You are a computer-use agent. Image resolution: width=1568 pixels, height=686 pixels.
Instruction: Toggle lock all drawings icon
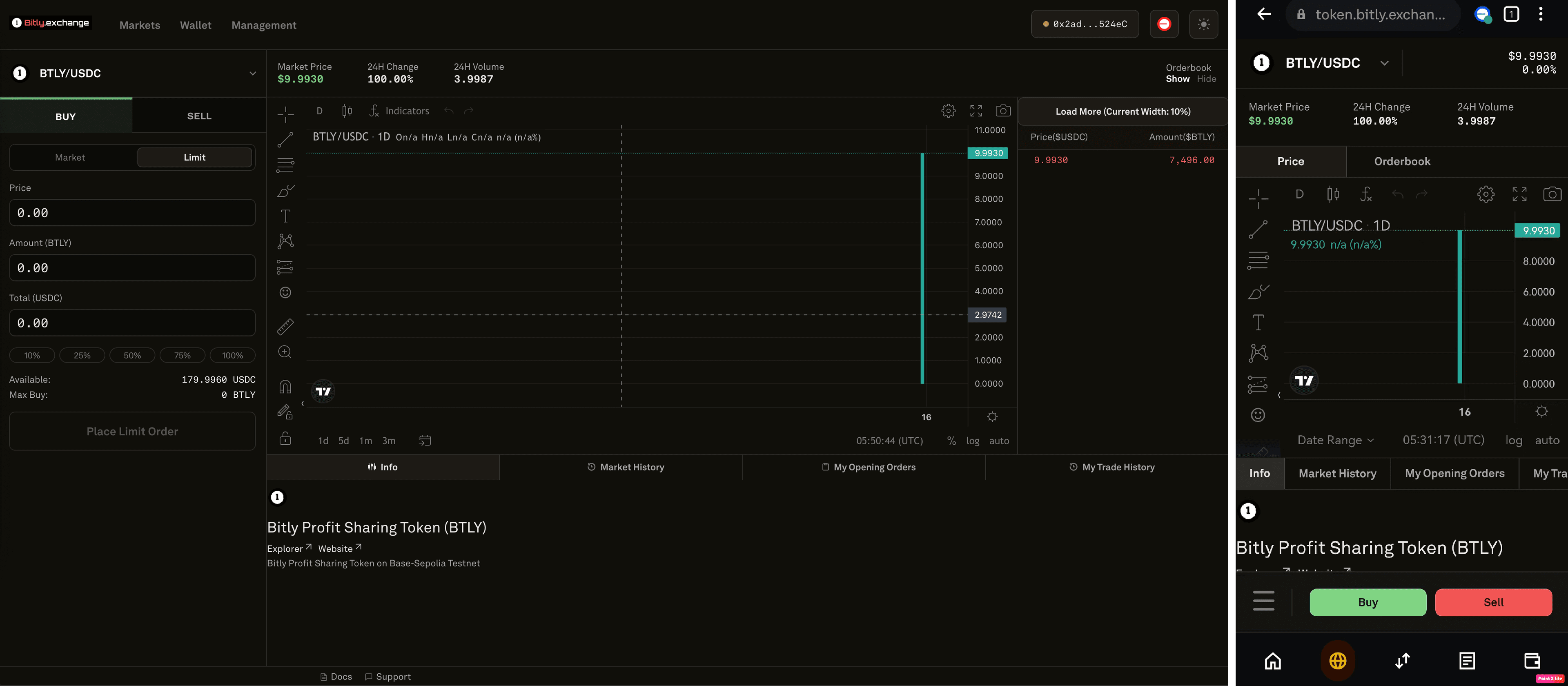285,438
